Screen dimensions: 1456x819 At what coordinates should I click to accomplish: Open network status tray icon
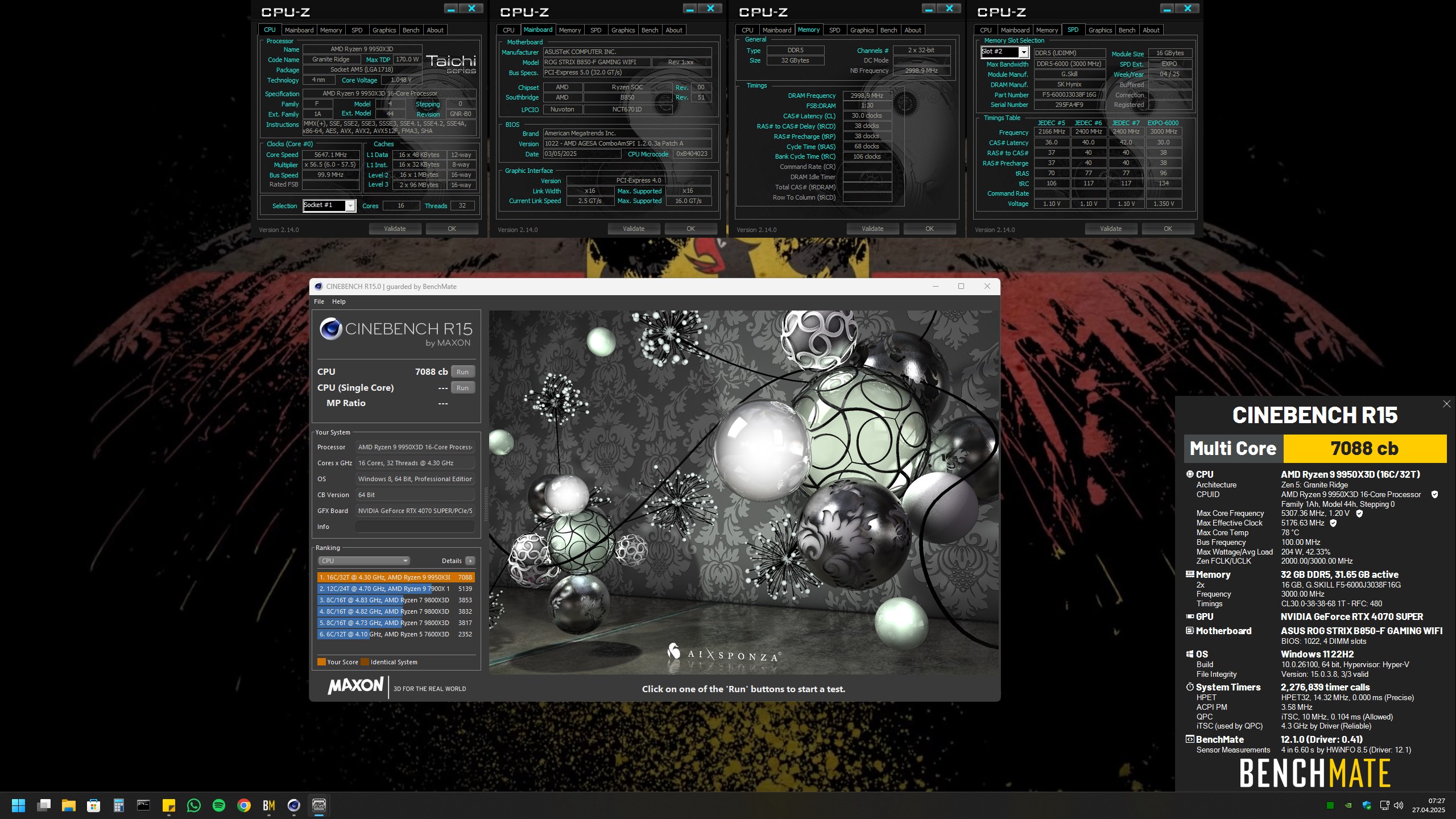point(1385,805)
